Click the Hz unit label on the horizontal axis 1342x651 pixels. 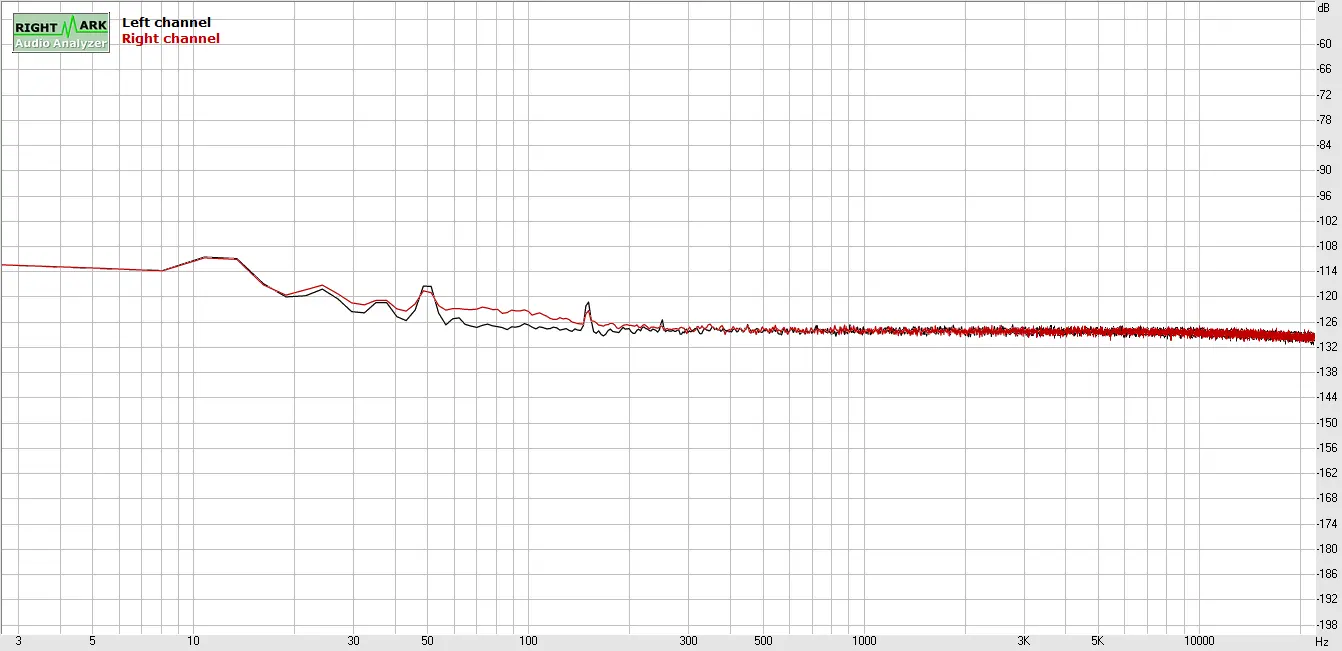(x=1321, y=640)
